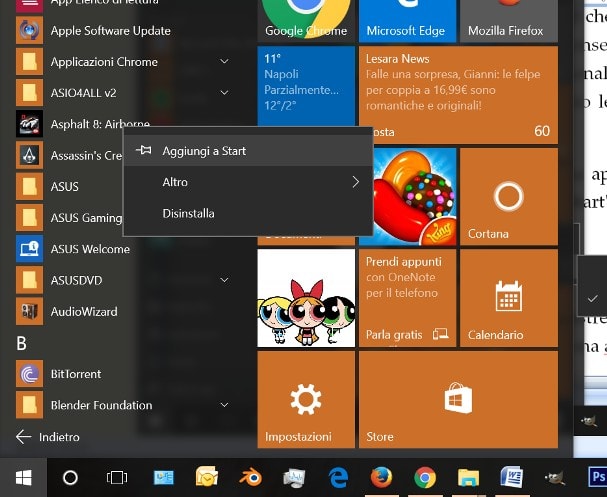This screenshot has width=607, height=497.
Task: Click the Applicazioni Chrome folder icon
Action: [29, 61]
